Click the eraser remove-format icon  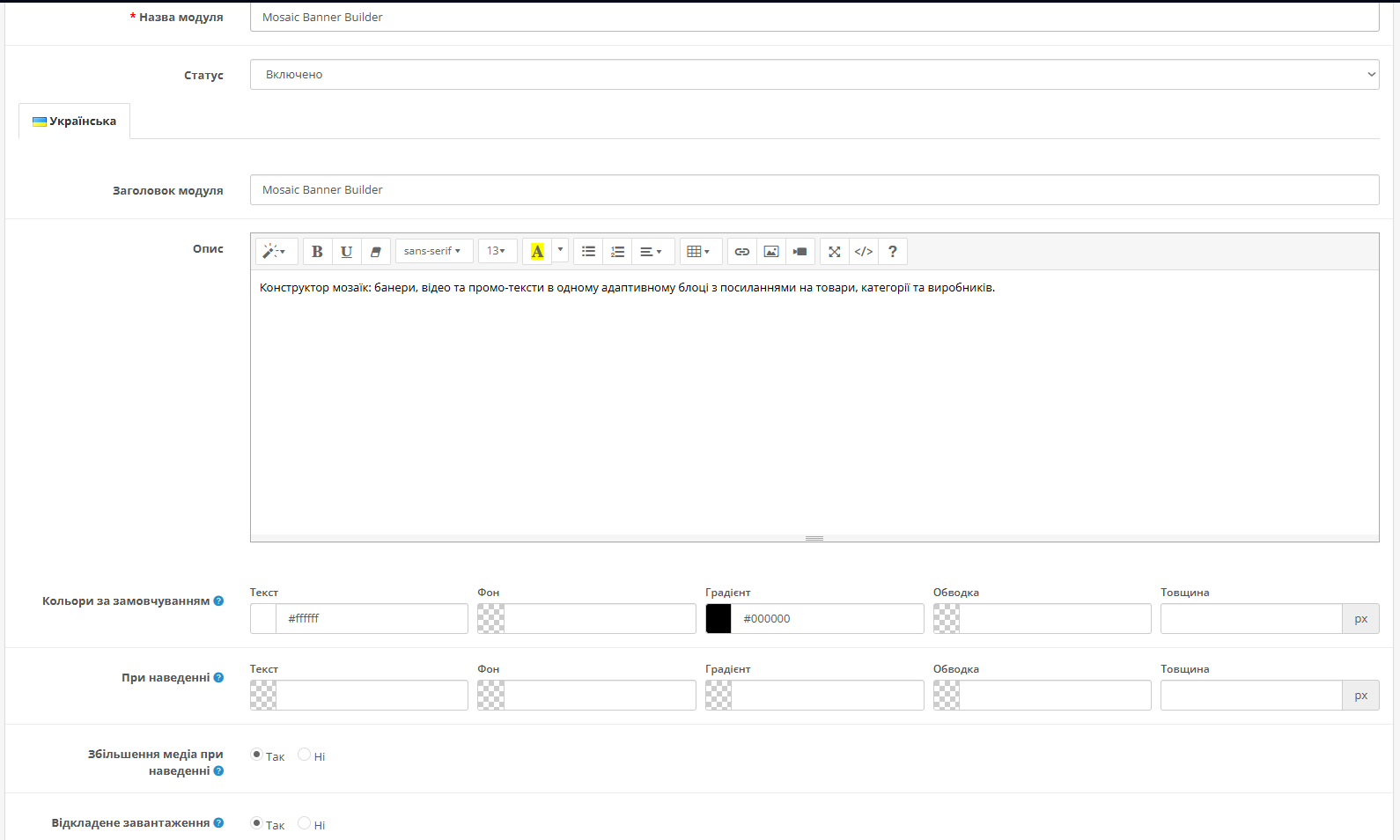click(376, 252)
